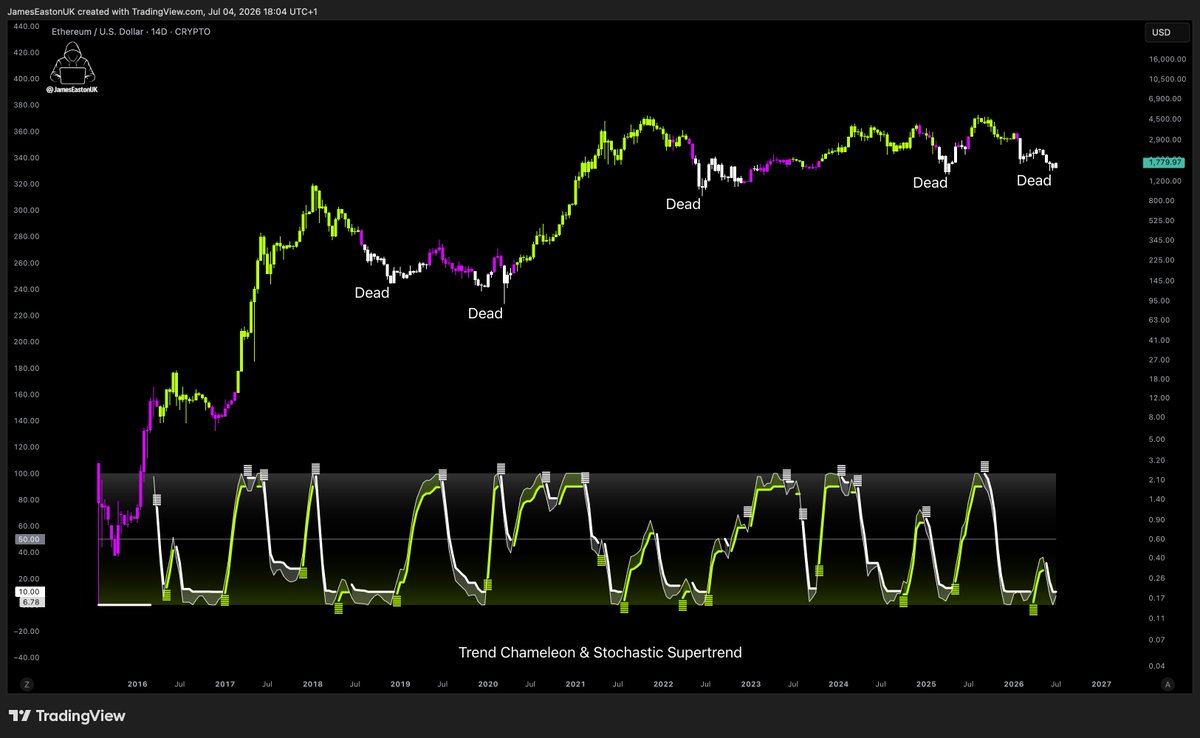Image resolution: width=1200 pixels, height=738 pixels.
Task: Click the Dead label below the 2020 low
Action: (x=485, y=313)
